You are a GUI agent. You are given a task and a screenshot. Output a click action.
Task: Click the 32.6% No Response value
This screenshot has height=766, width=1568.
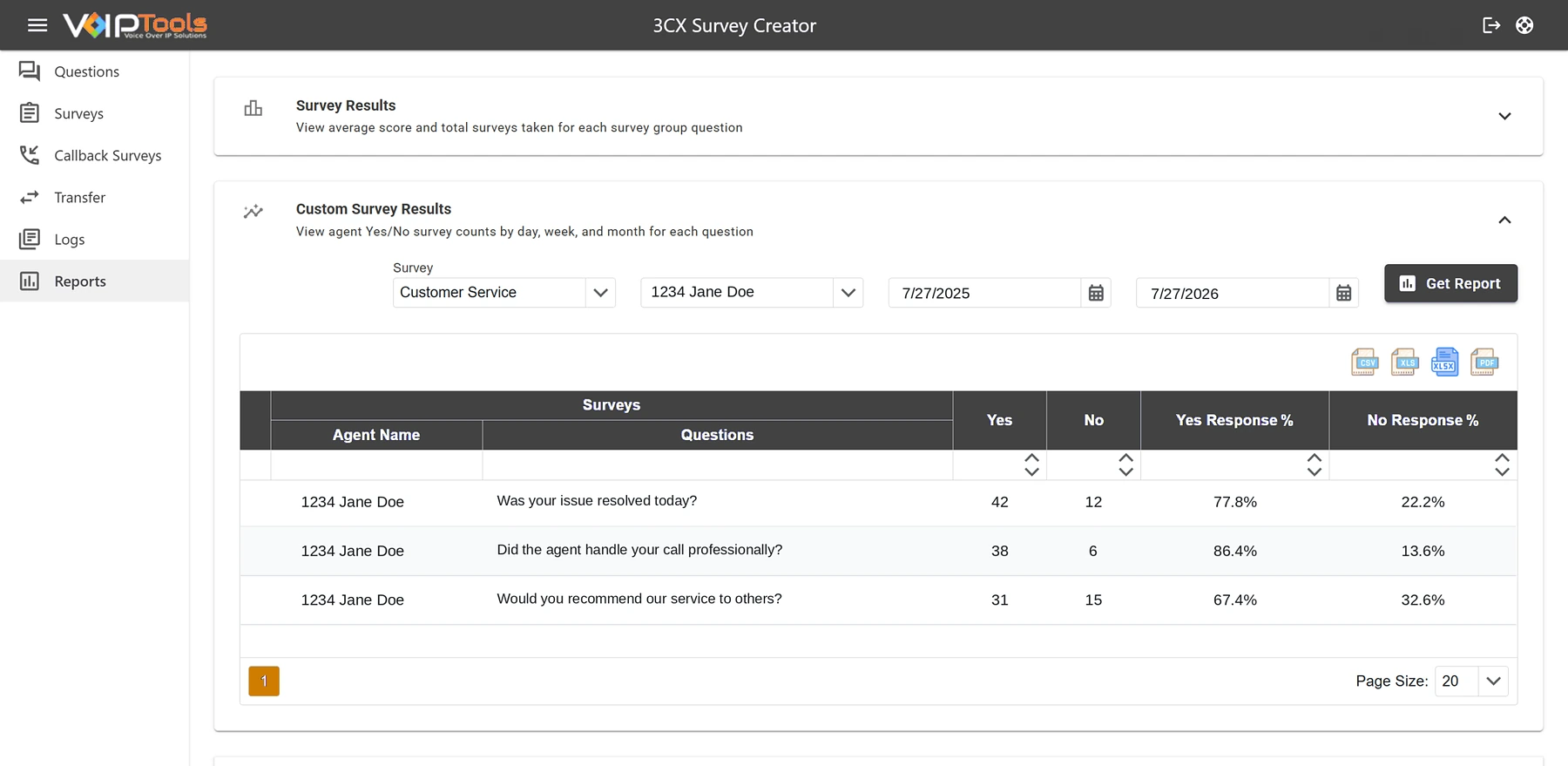(x=1423, y=600)
